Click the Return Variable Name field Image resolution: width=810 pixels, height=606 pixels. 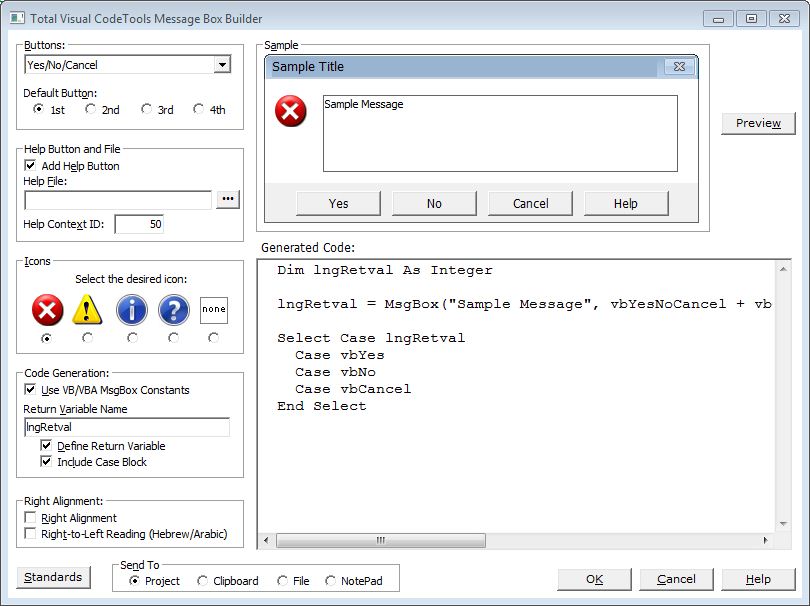(x=126, y=427)
